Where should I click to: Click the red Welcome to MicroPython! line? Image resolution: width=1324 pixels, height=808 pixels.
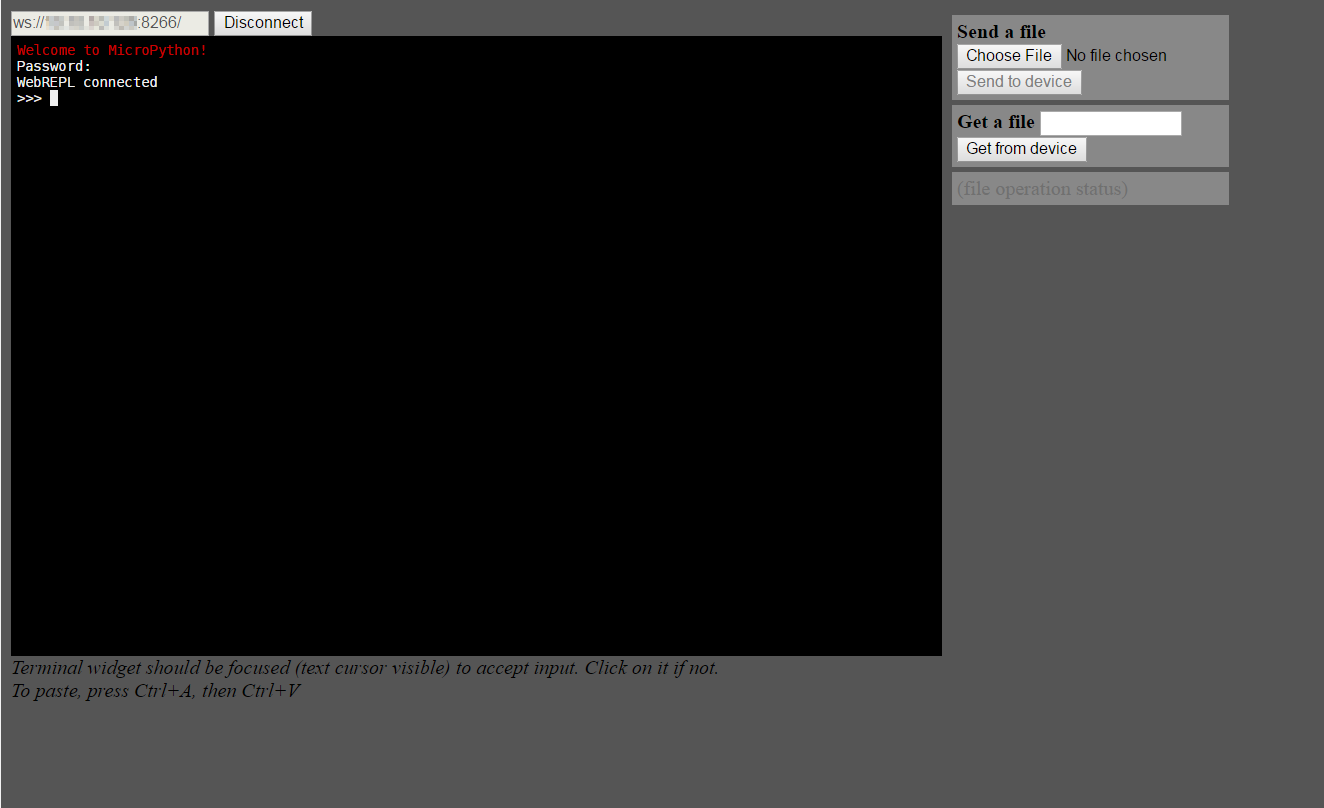[x=112, y=50]
